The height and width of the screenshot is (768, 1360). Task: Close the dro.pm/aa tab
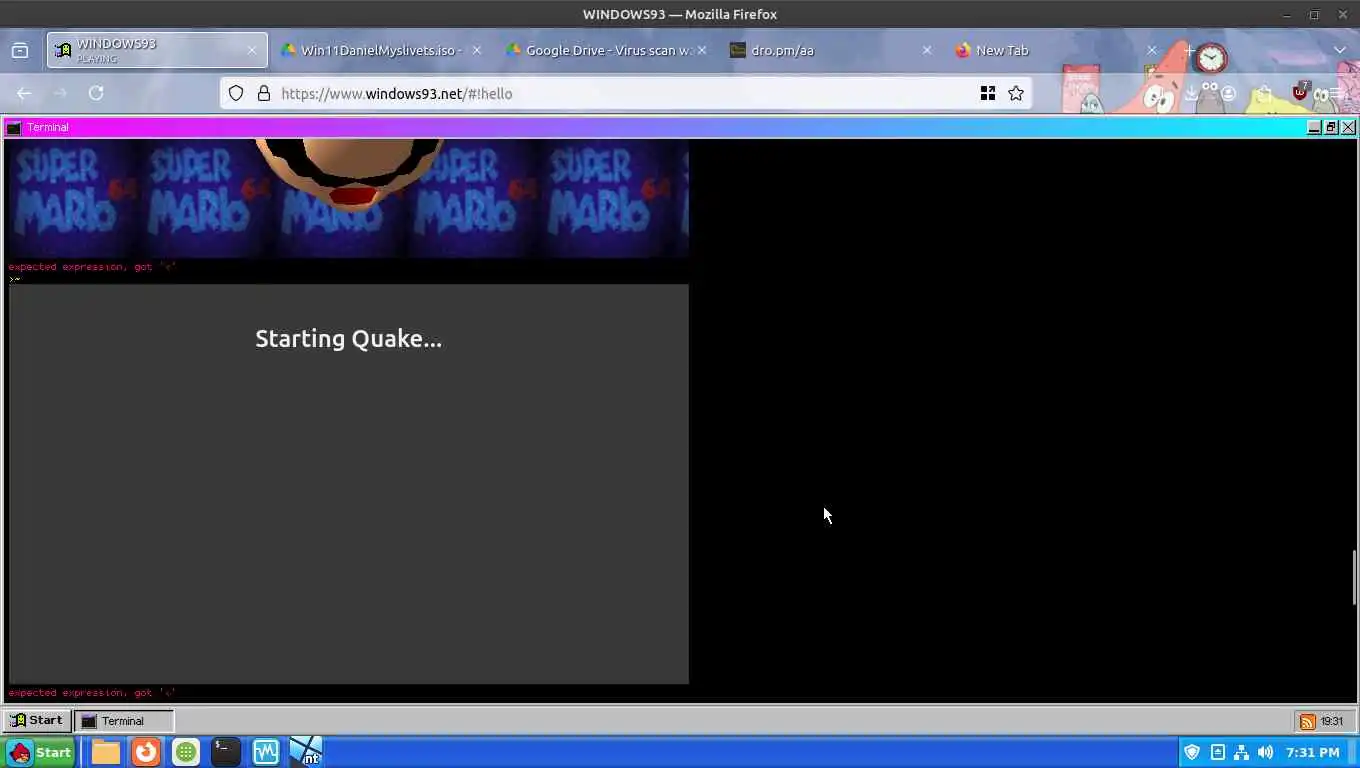click(x=926, y=50)
